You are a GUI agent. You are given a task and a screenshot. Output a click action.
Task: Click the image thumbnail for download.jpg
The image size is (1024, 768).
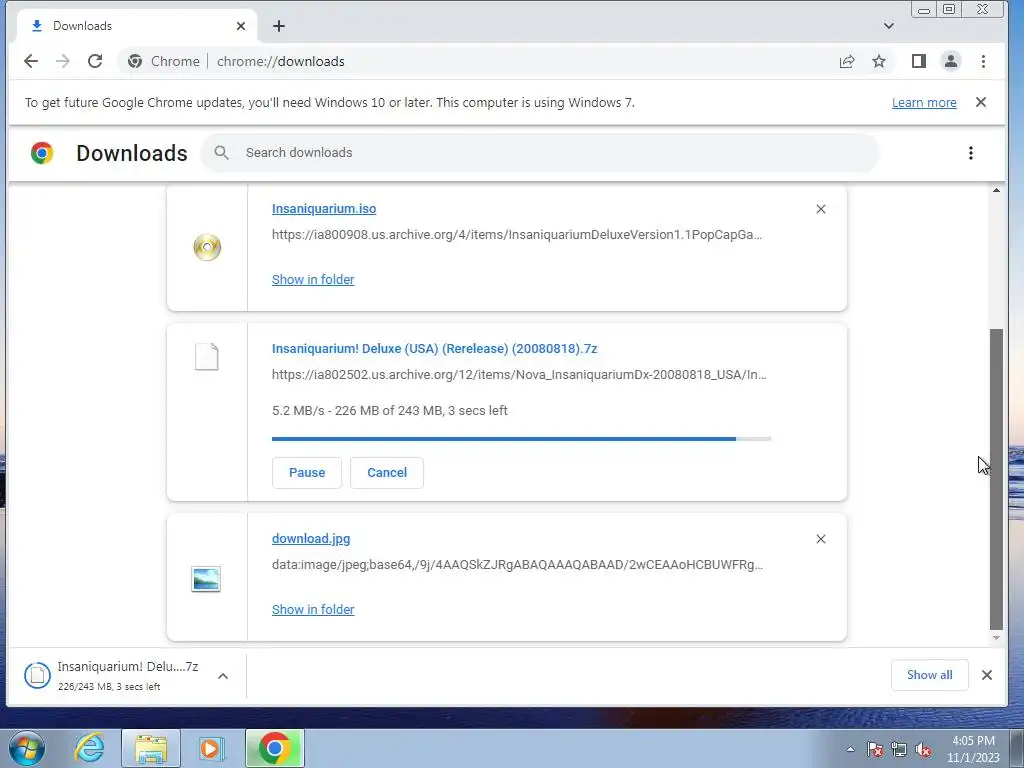point(206,579)
